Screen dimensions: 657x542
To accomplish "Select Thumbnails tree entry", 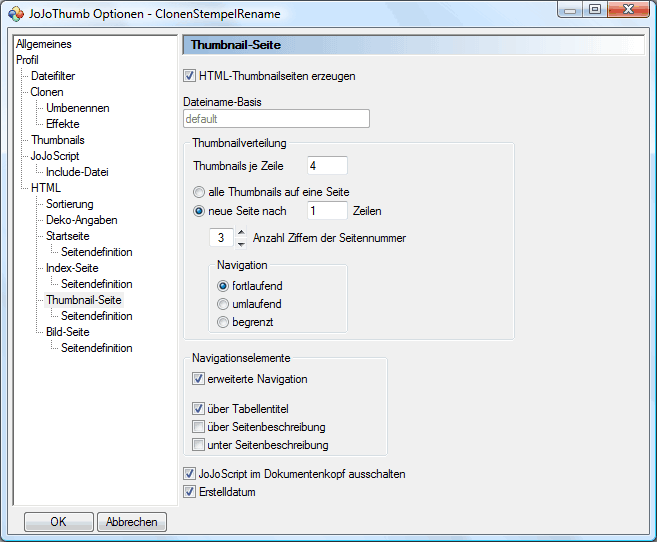I will (x=58, y=140).
